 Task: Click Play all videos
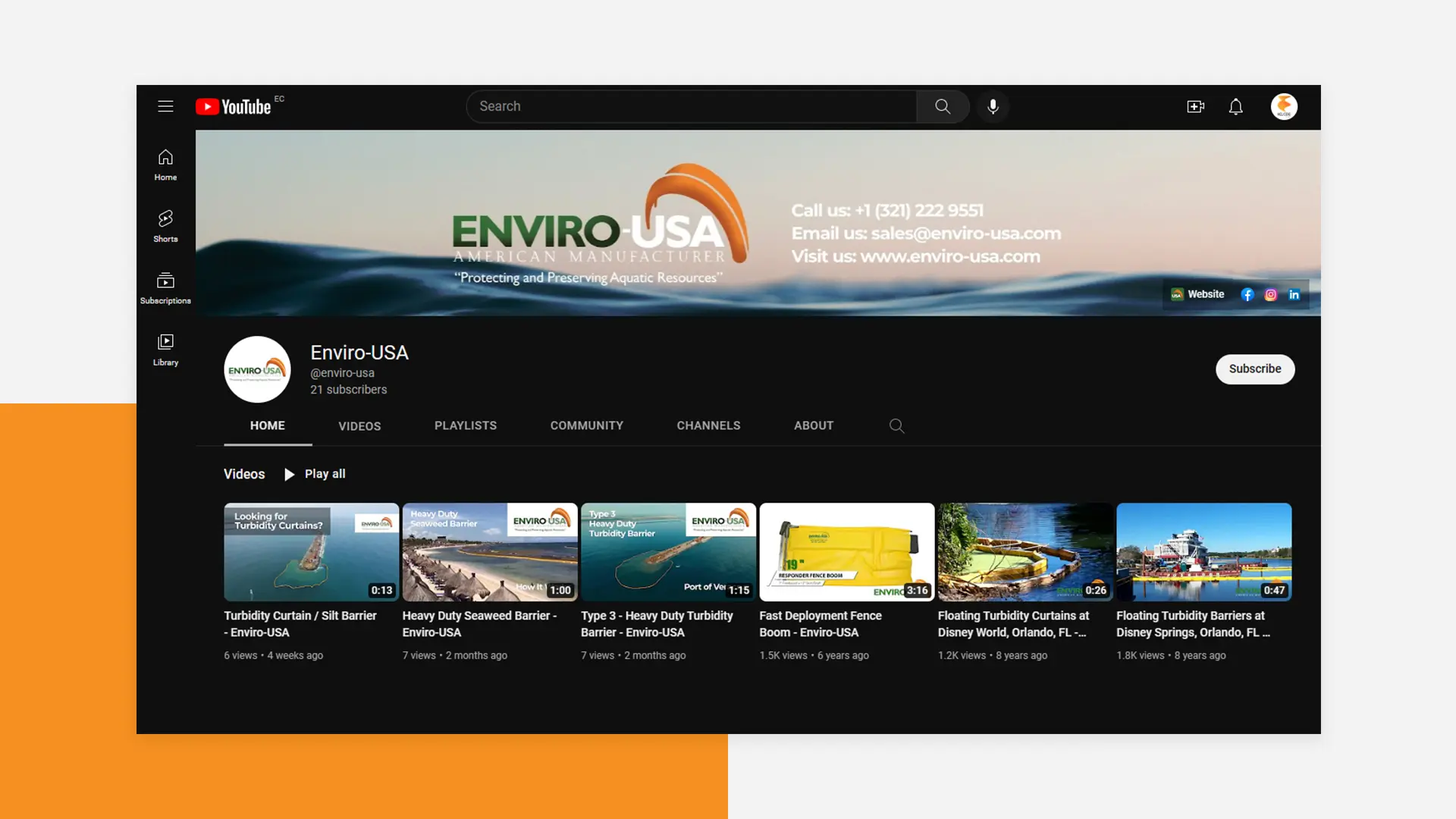pyautogui.click(x=315, y=474)
